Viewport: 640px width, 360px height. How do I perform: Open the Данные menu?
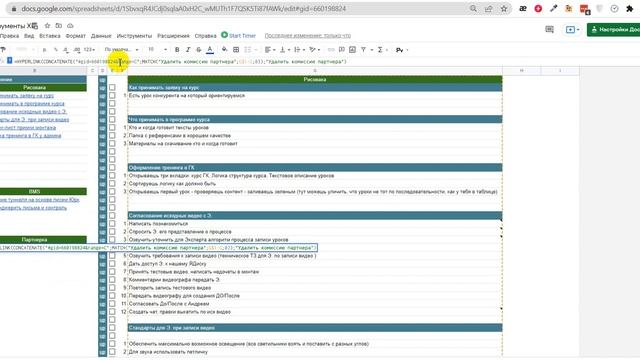pyautogui.click(x=101, y=36)
